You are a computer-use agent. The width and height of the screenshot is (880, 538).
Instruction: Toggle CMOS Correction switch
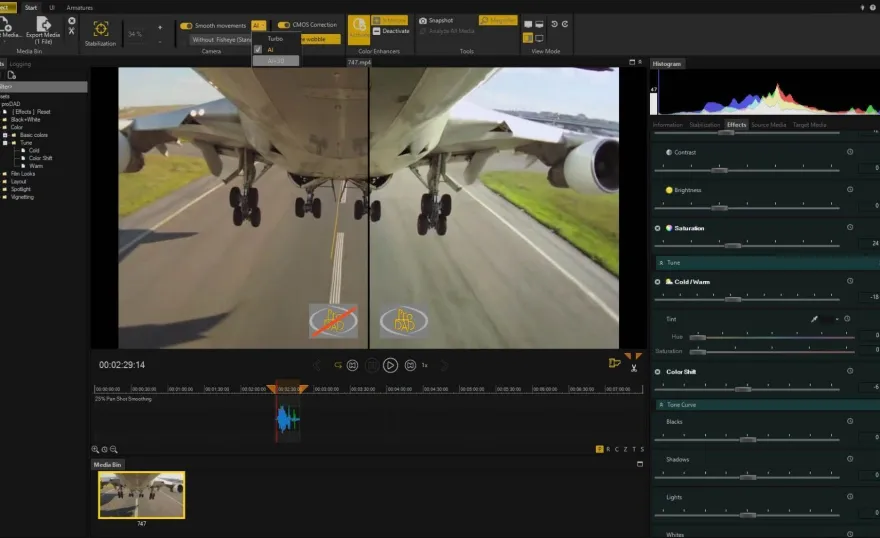point(283,25)
